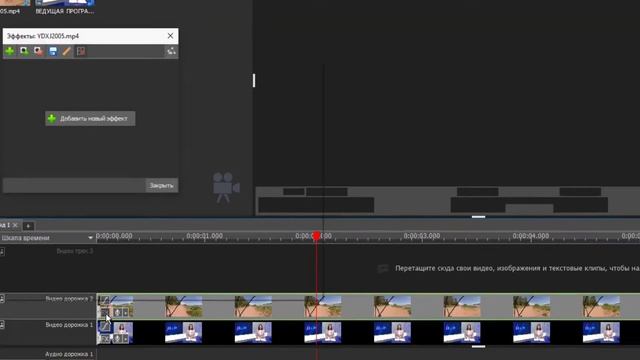Select the ВЕДУЩАЯ ПРОГРА... clip in the bin
This screenshot has width=640, height=360.
click(x=65, y=8)
